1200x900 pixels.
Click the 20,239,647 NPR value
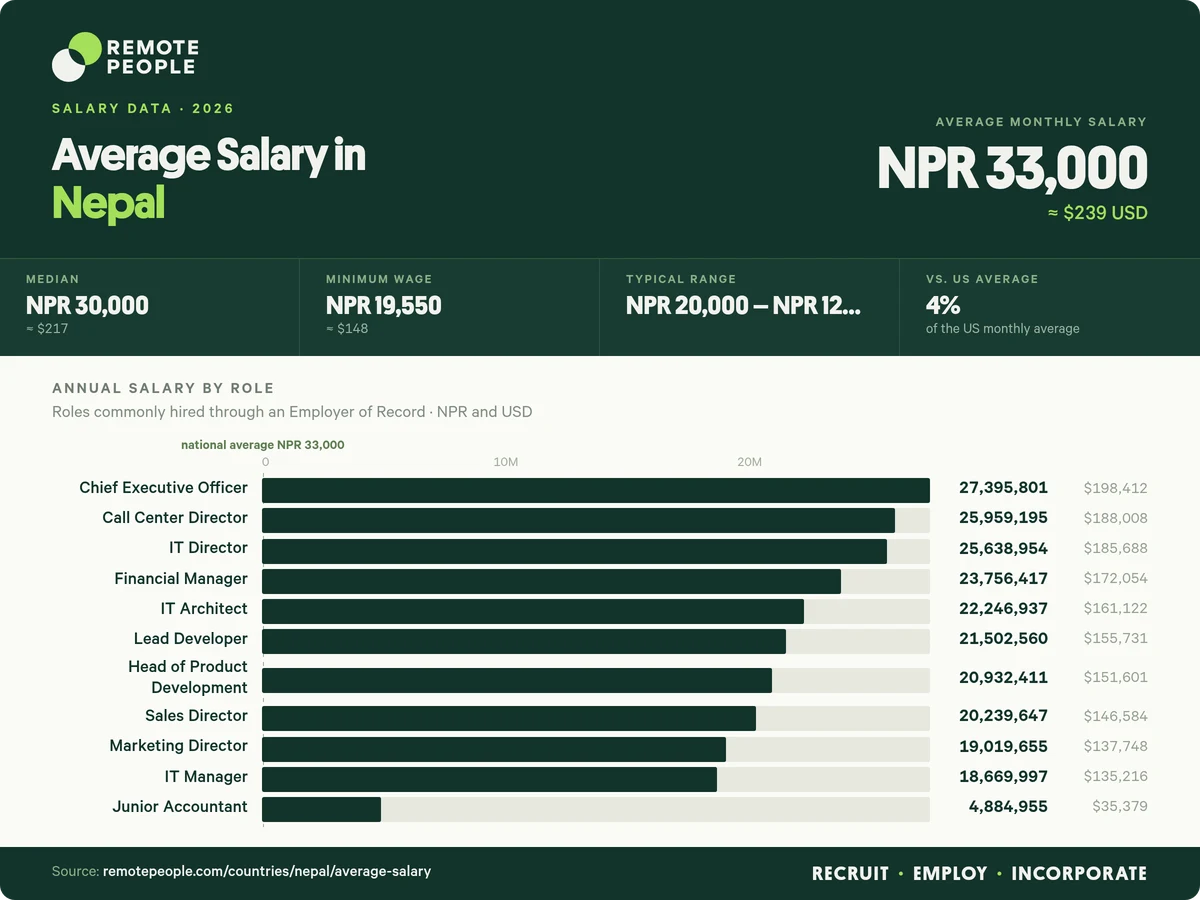(1003, 716)
